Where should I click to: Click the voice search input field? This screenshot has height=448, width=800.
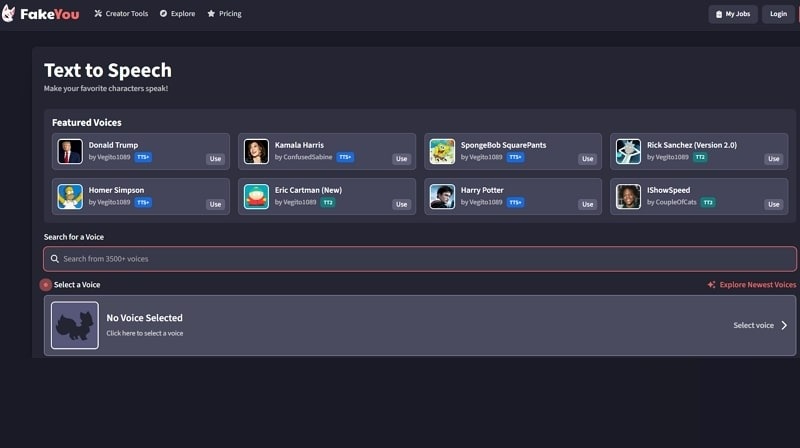[420, 259]
